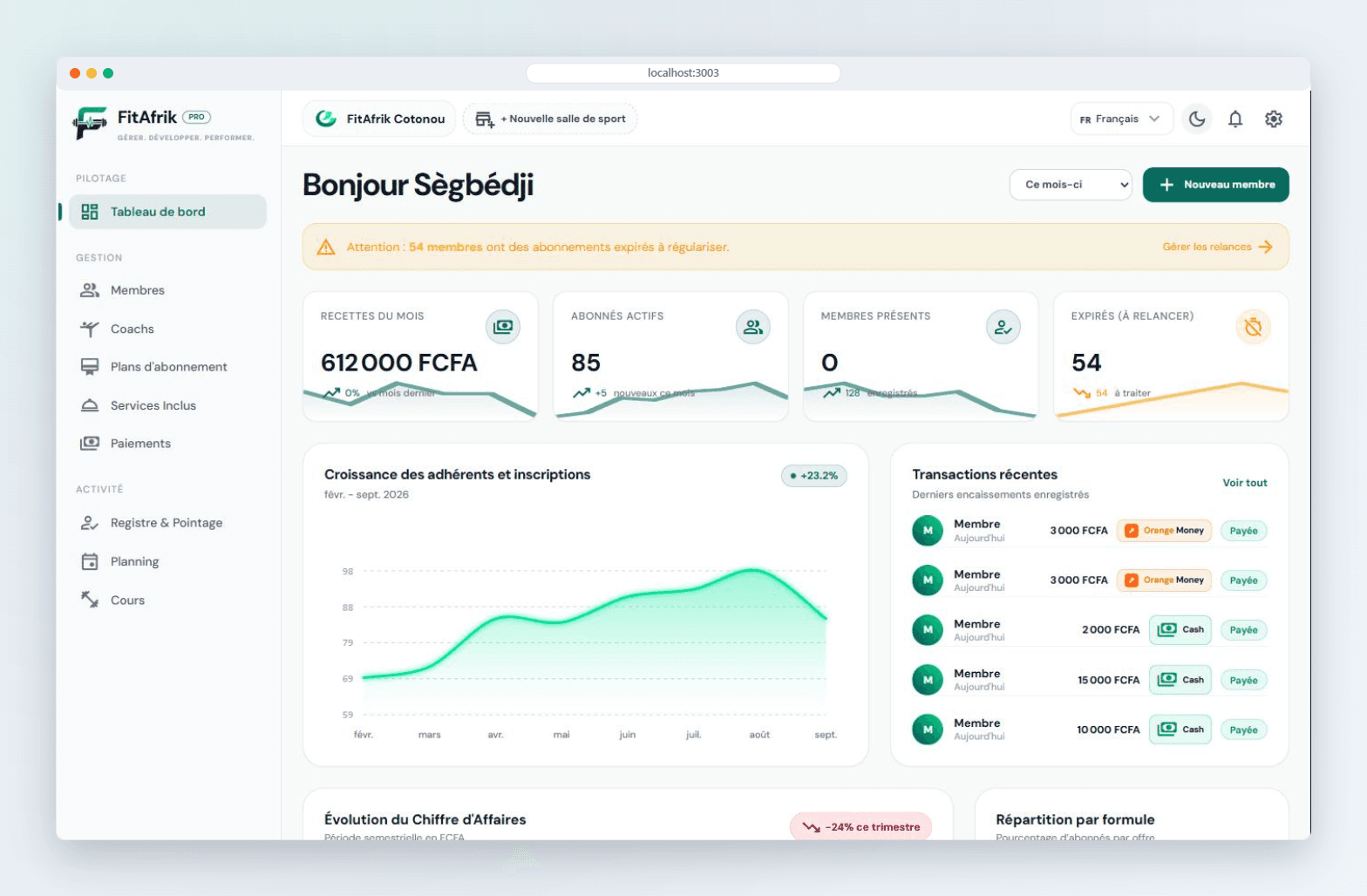Click the Plans d'abonnement card icon
The width and height of the screenshot is (1367, 896).
90,367
